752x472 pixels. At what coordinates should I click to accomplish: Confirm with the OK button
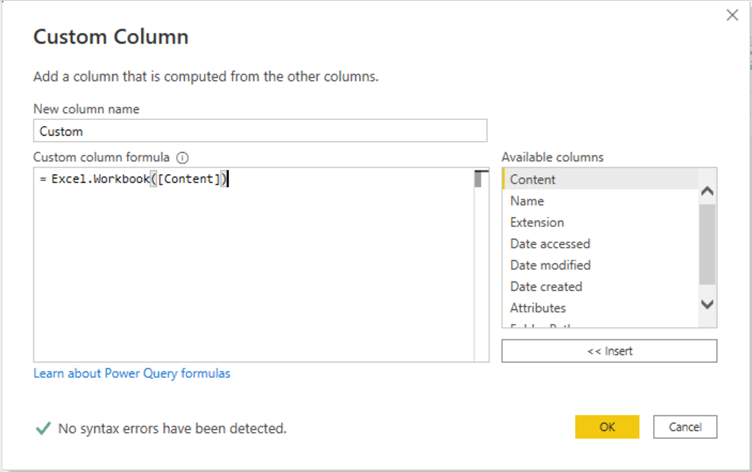[607, 427]
